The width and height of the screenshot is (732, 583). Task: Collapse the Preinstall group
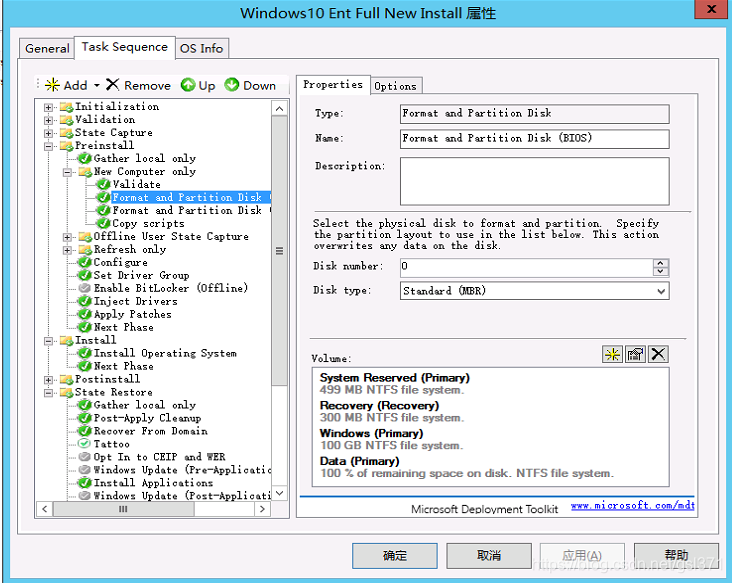48,147
